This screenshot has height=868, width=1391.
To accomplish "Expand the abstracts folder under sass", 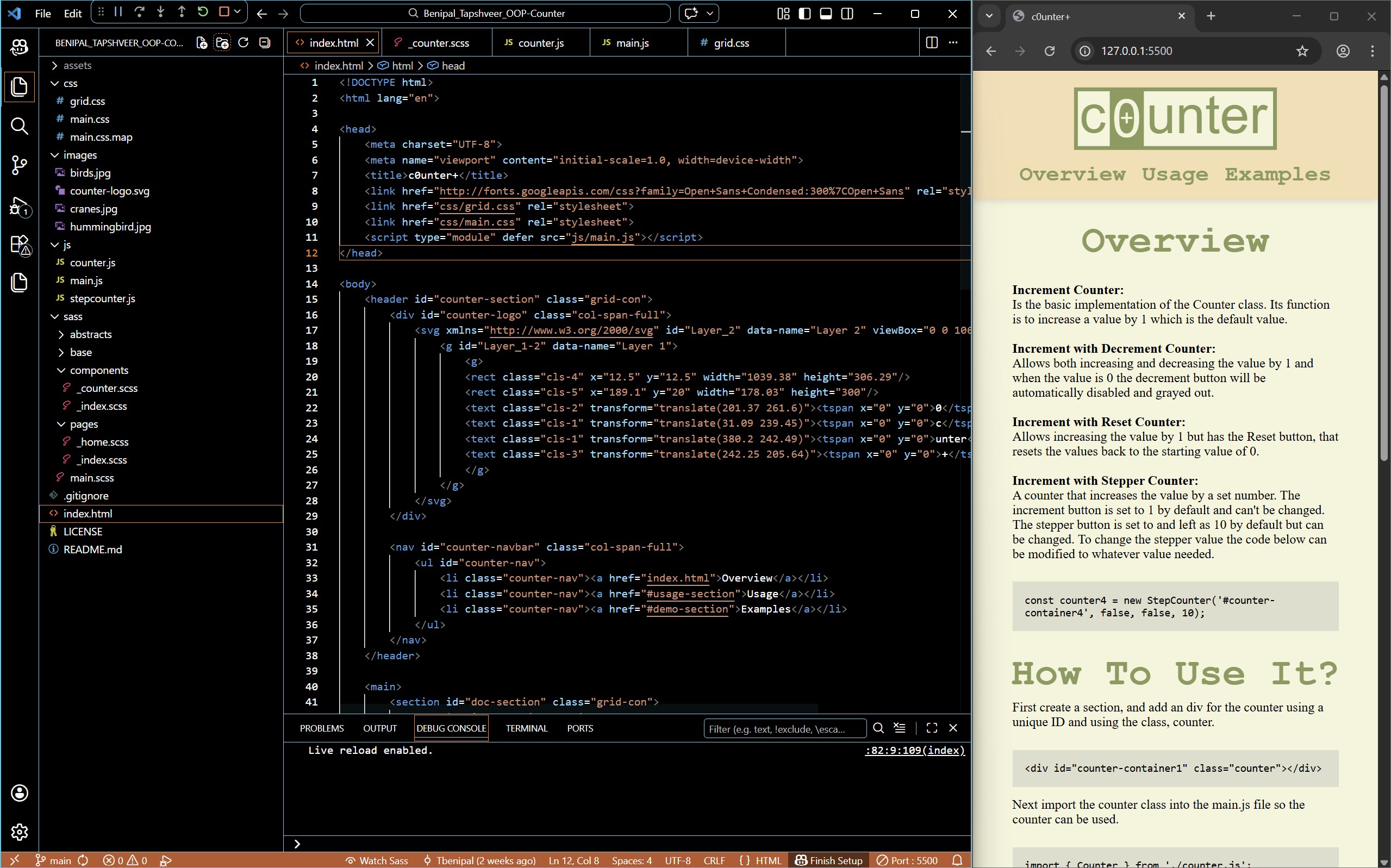I will click(x=90, y=334).
